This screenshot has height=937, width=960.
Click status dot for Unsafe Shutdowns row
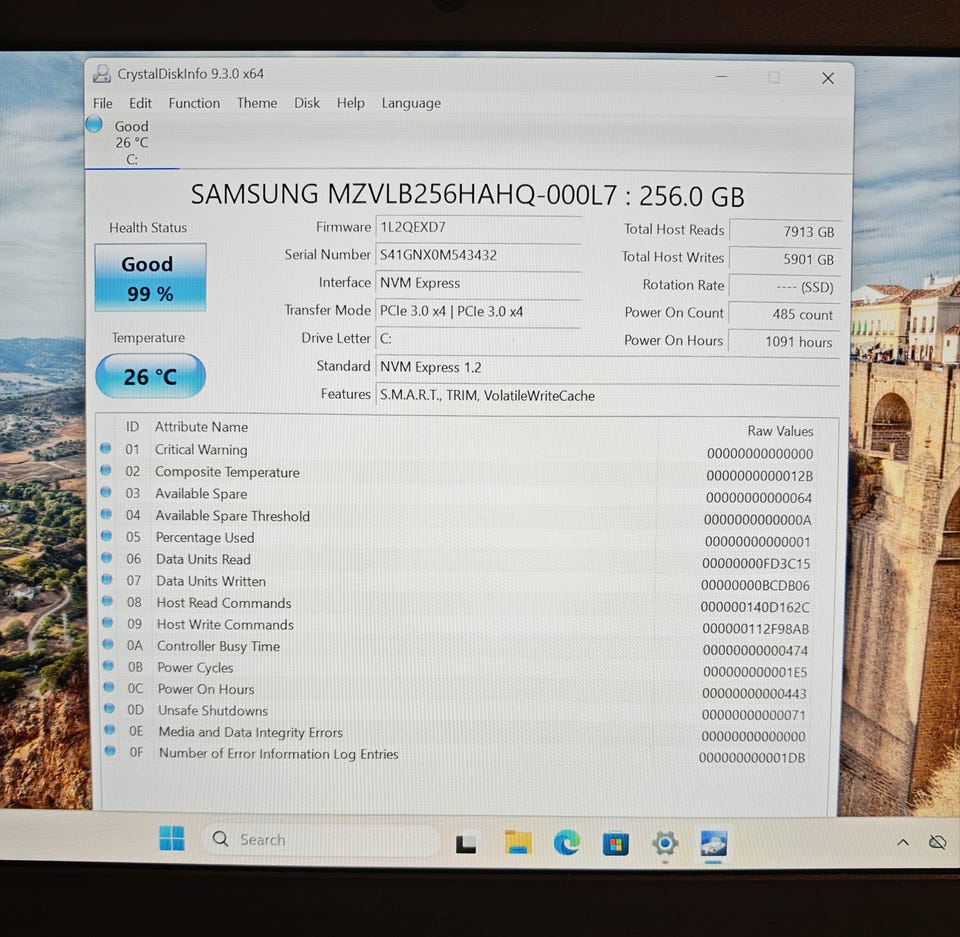tap(109, 708)
